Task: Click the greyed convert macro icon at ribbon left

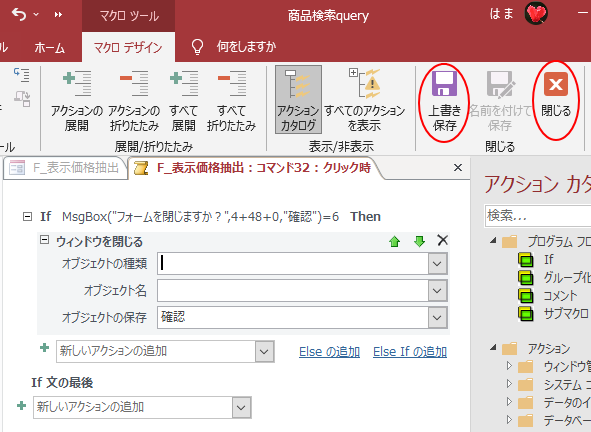Action: pos(22,99)
